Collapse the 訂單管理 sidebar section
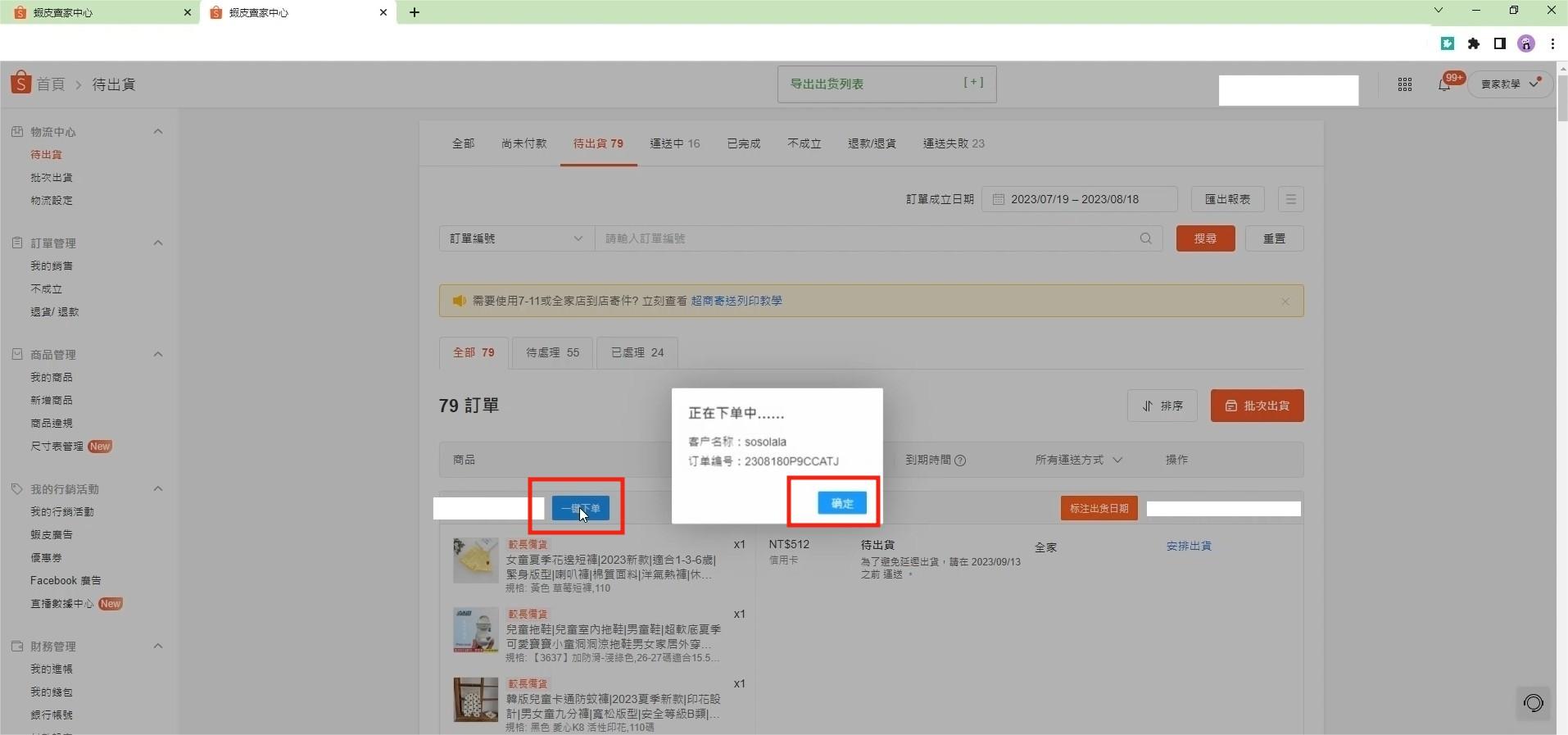The image size is (1568, 735). 158,243
